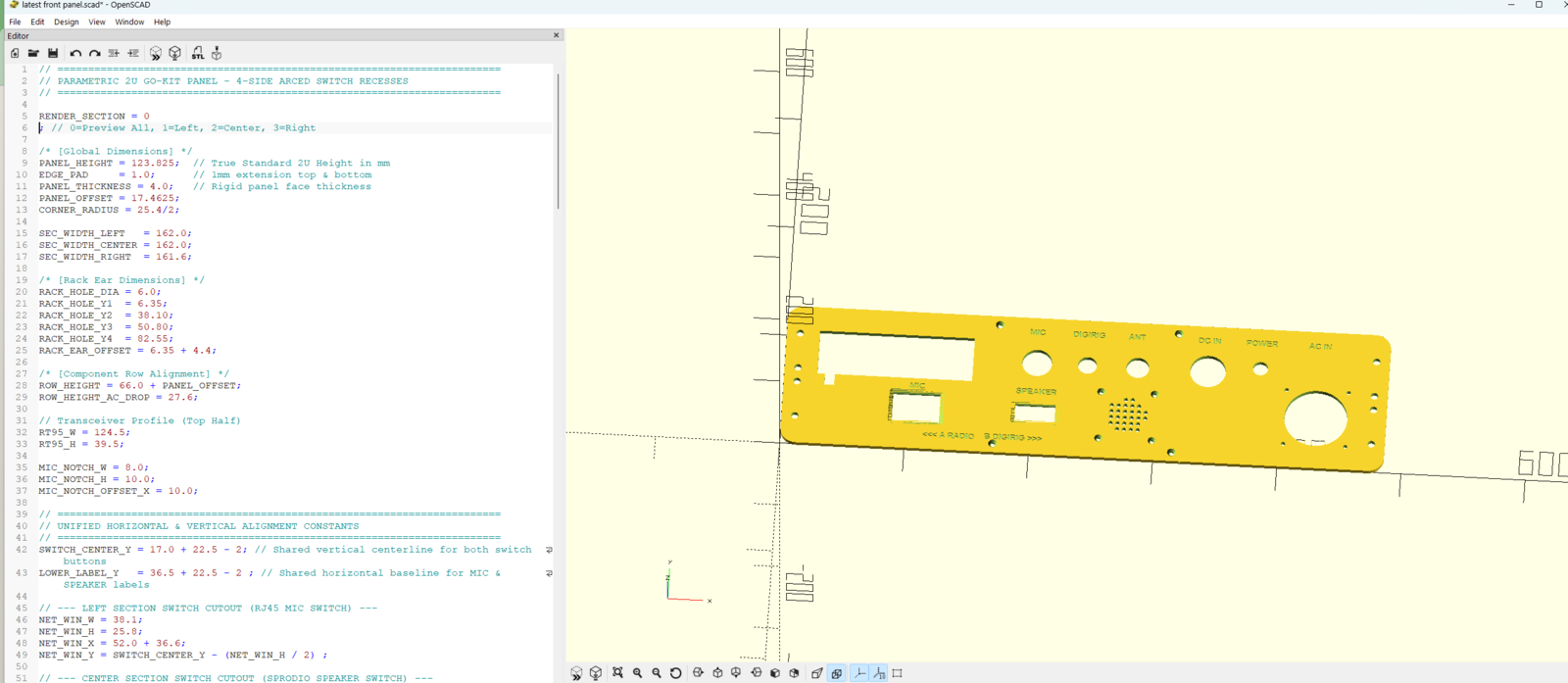
Task: Click the "SPEAKER" label on the 3D panel
Action: tap(1036, 391)
